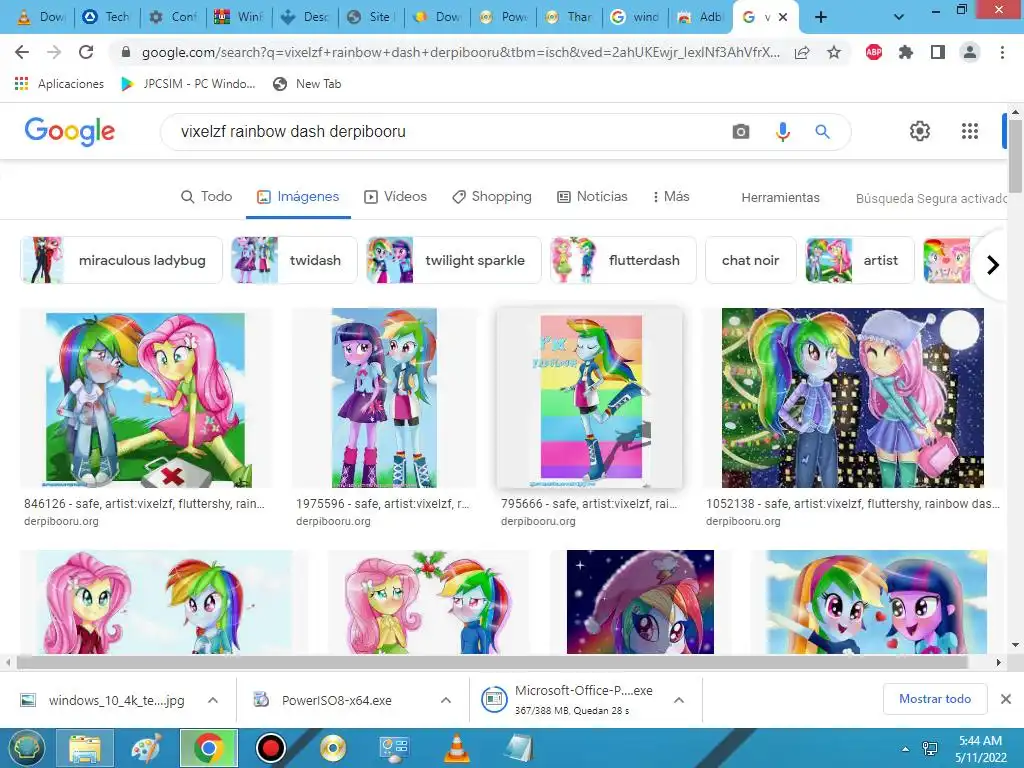
Task: Search by image camera icon
Action: 741,132
